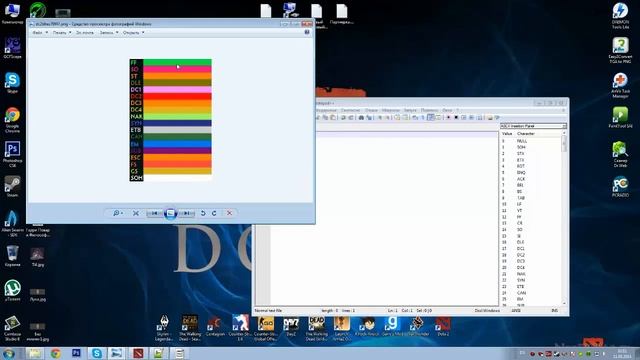Screen dimensions: 640x360
Task: Open zoom magnifier dropdown in Photo Viewer
Action: (118, 213)
